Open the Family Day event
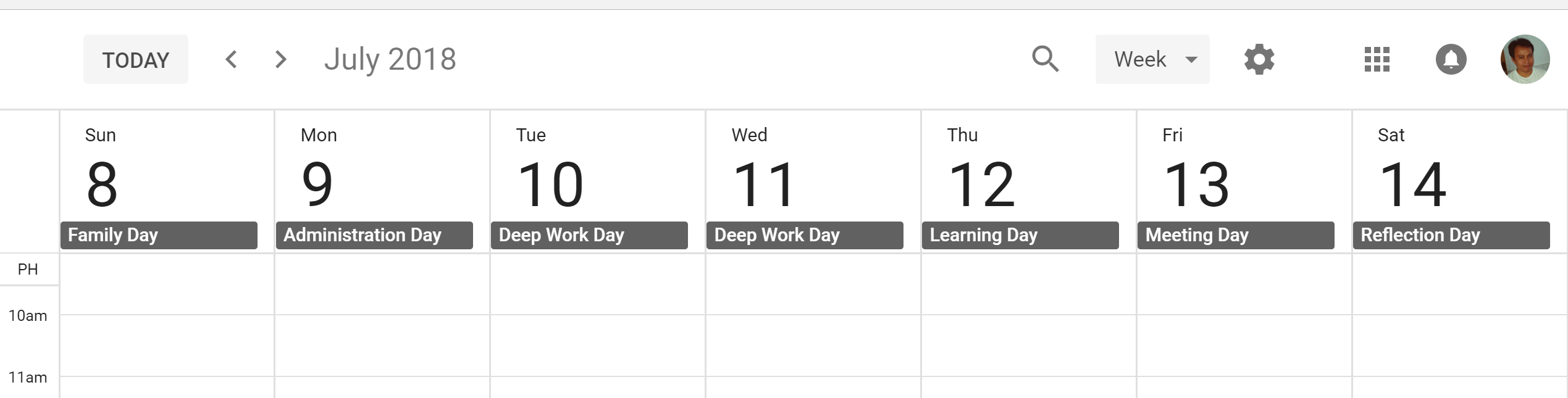 (x=159, y=235)
